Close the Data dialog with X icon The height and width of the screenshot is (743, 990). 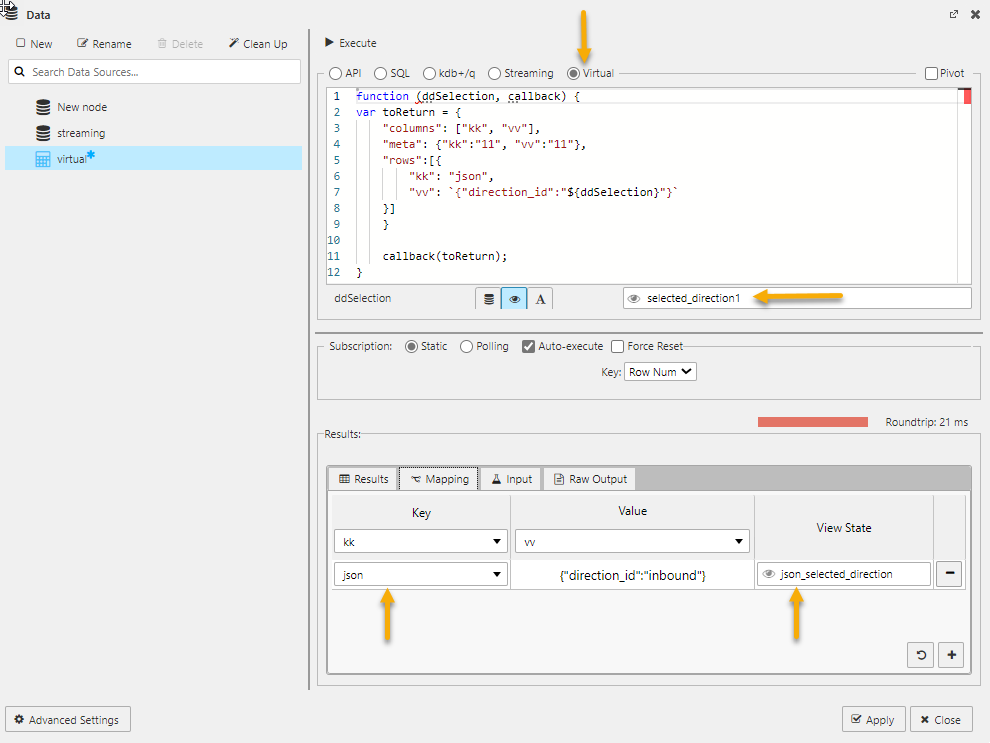(x=975, y=15)
